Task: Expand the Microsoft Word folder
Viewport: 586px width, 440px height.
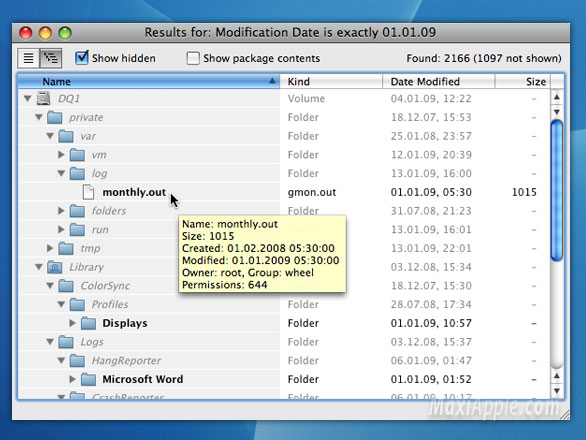Action: (x=73, y=379)
